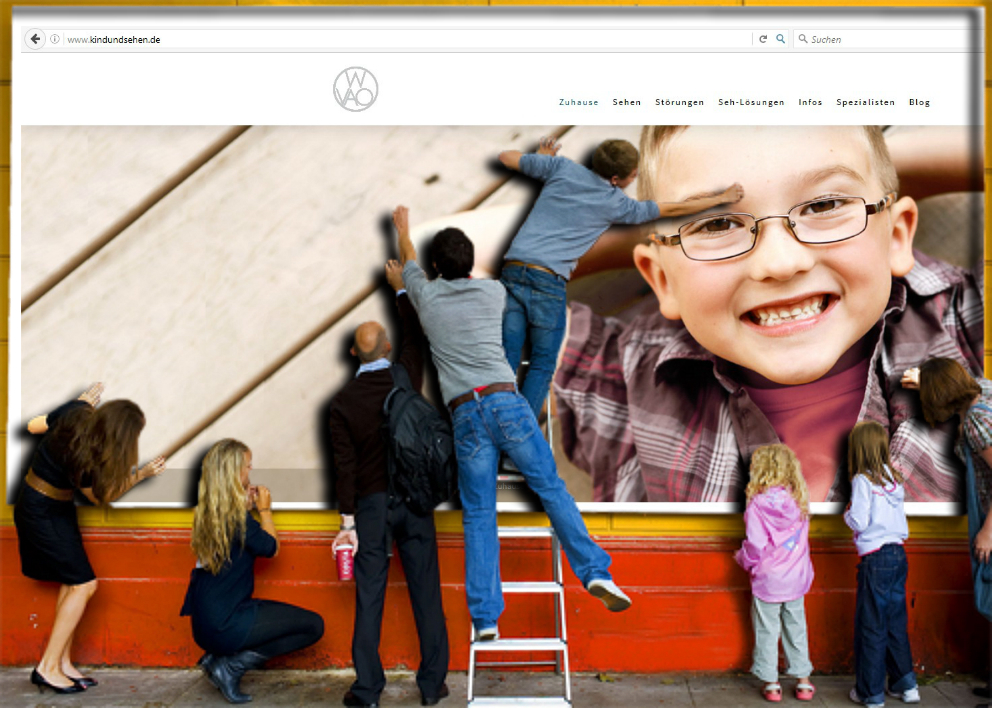Open the Seh-Lösungen menu entry

(x=751, y=102)
